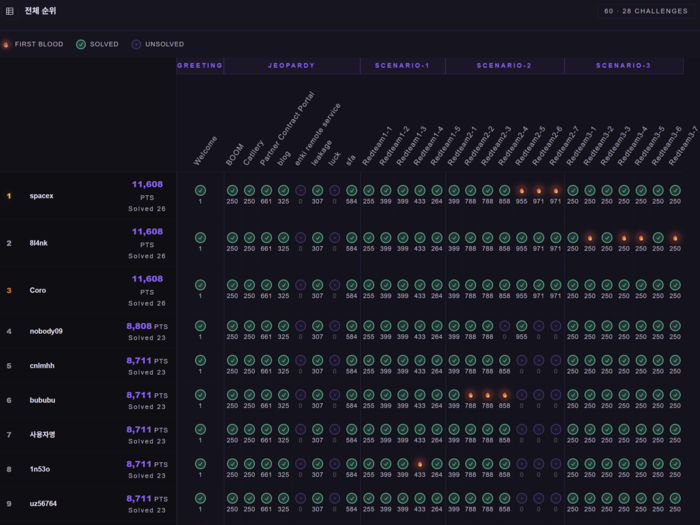Open team 사용자명 in rank 7
700x525 pixels.
[43, 435]
